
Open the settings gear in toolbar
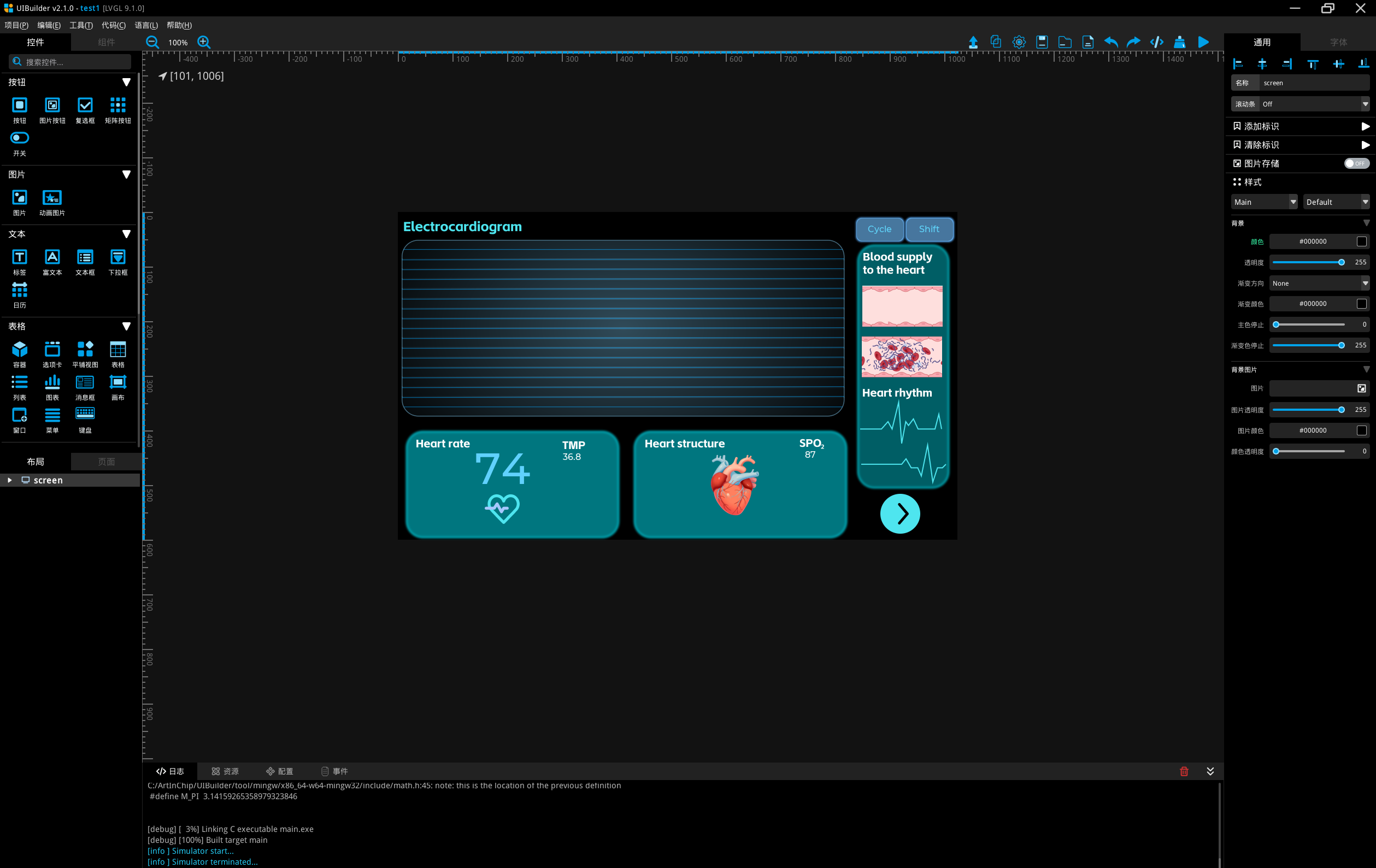(1019, 42)
